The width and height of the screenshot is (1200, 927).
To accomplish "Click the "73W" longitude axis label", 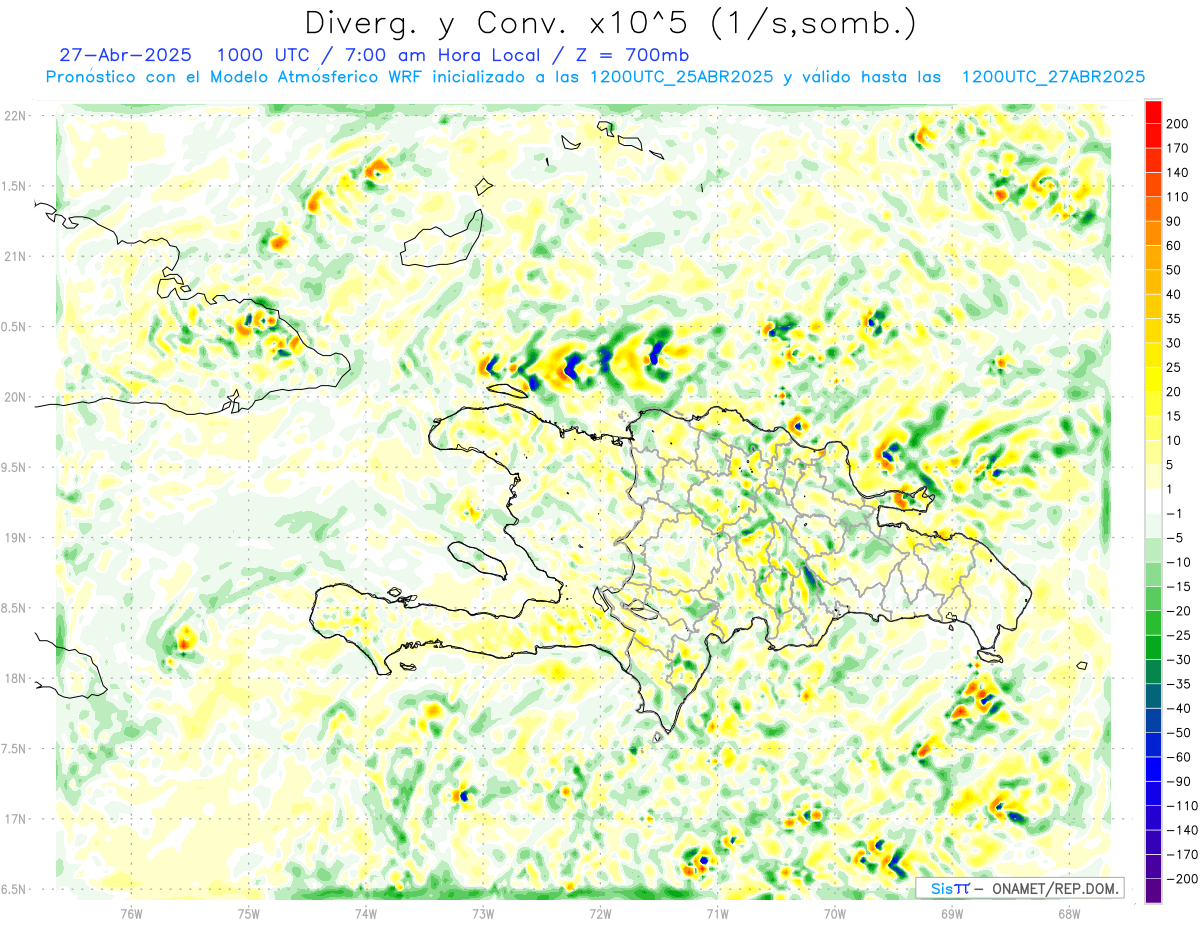I will 483,913.
